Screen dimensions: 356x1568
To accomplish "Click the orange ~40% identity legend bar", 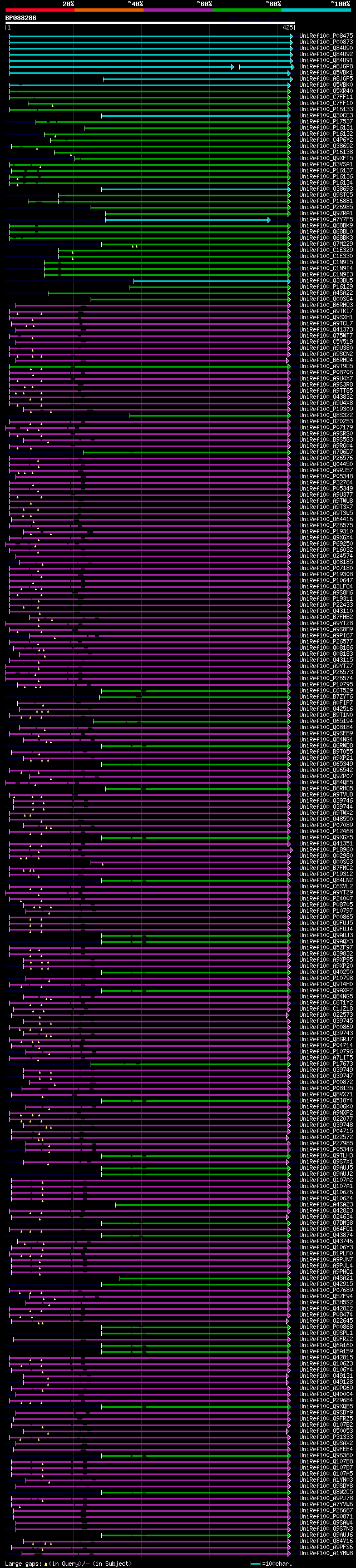I will point(109,11).
